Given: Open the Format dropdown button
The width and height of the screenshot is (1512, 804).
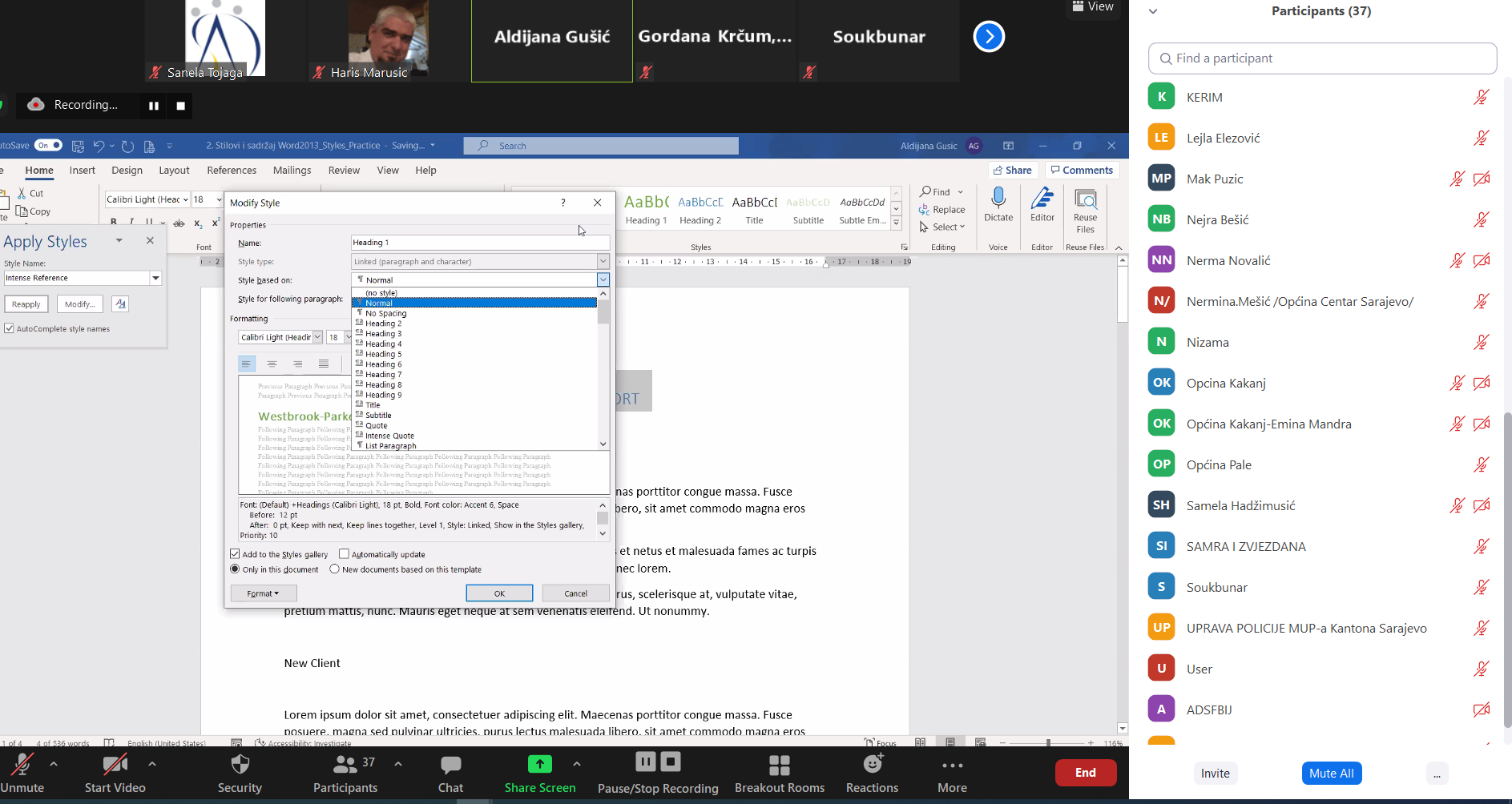Looking at the screenshot, I should tap(264, 593).
